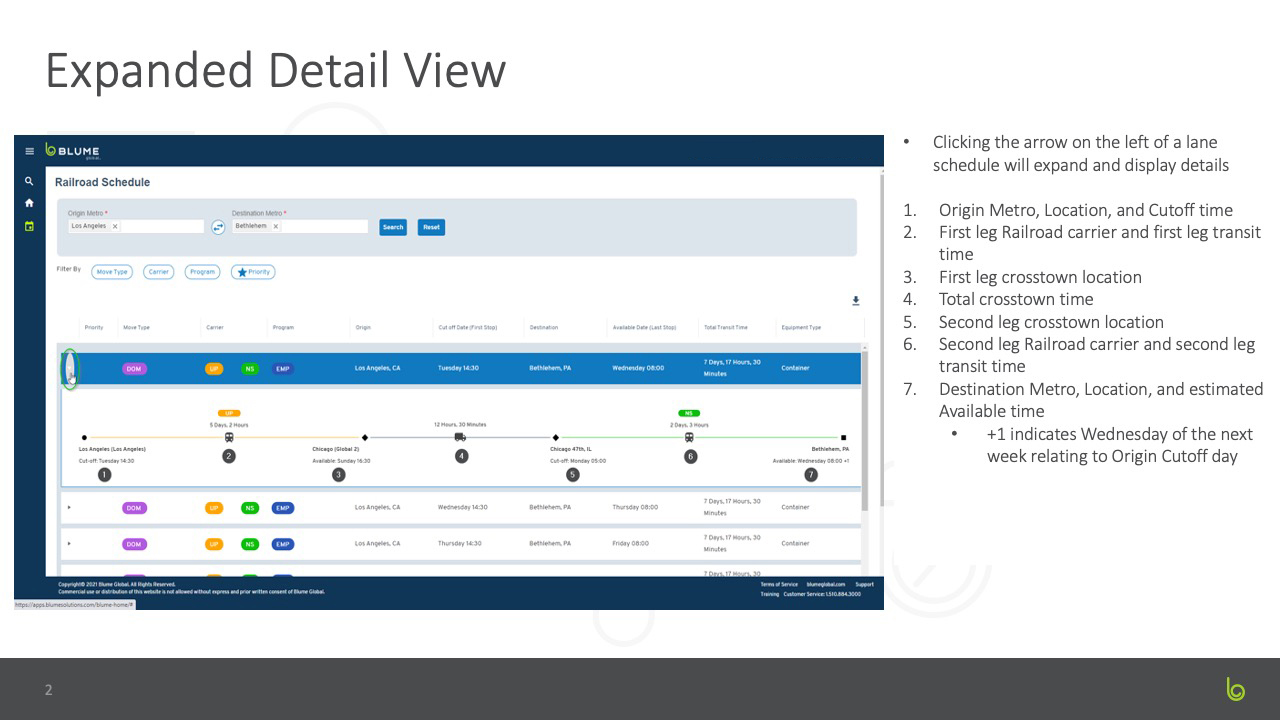Swap origin and destination metros
This screenshot has width=1280, height=720.
point(218,227)
